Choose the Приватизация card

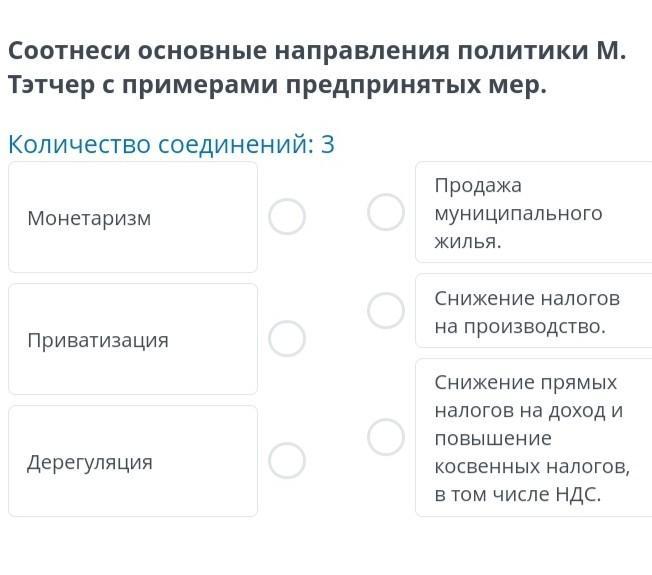(133, 339)
